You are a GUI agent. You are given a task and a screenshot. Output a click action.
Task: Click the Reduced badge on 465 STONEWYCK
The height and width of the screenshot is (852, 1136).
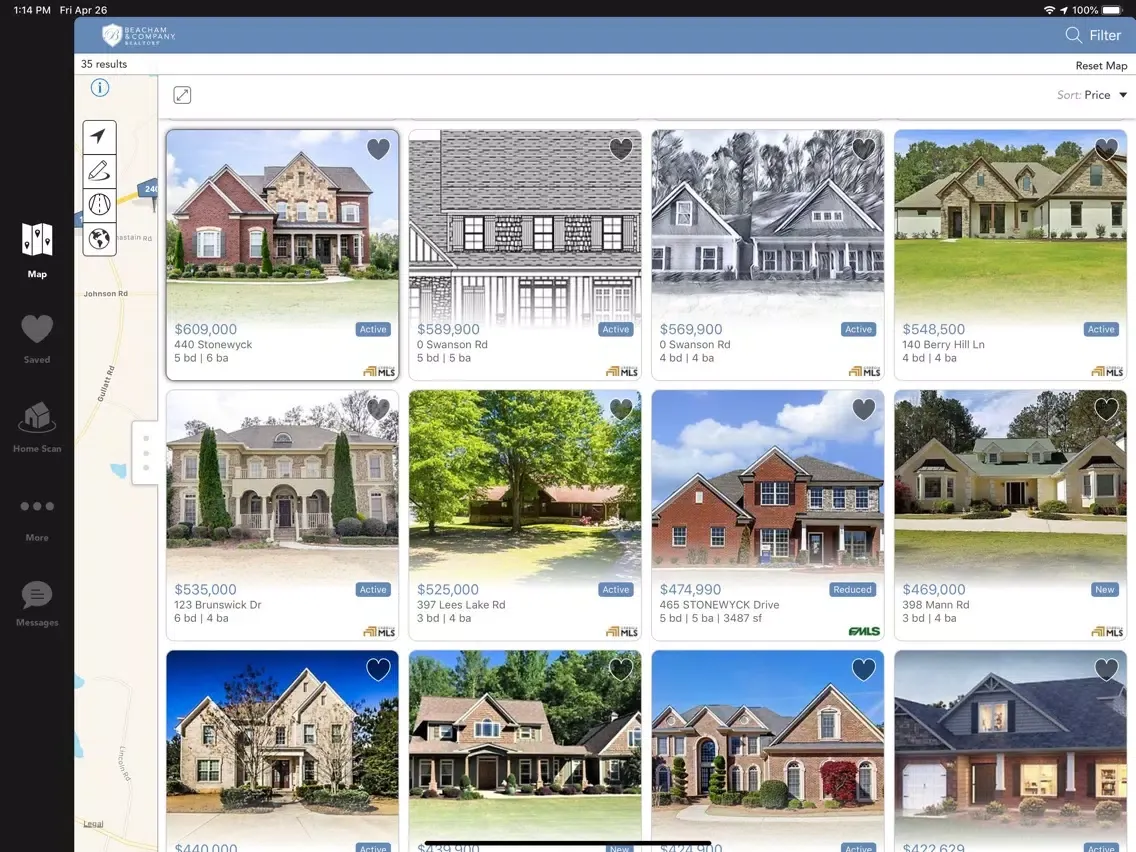point(852,590)
